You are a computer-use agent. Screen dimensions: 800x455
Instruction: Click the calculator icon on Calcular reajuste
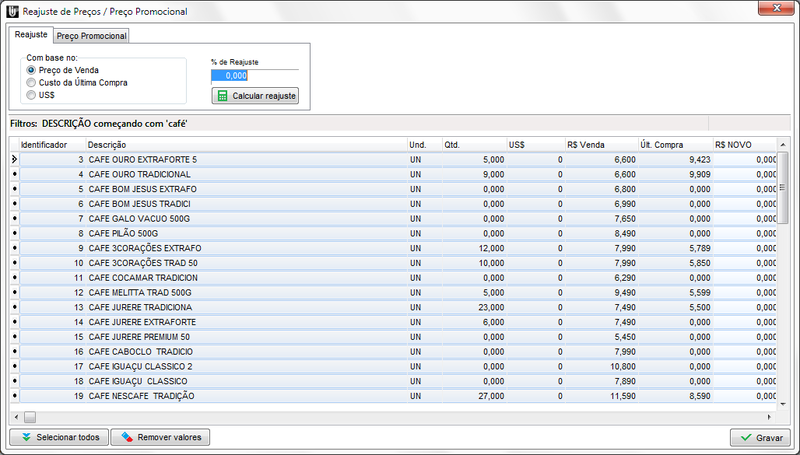222,96
